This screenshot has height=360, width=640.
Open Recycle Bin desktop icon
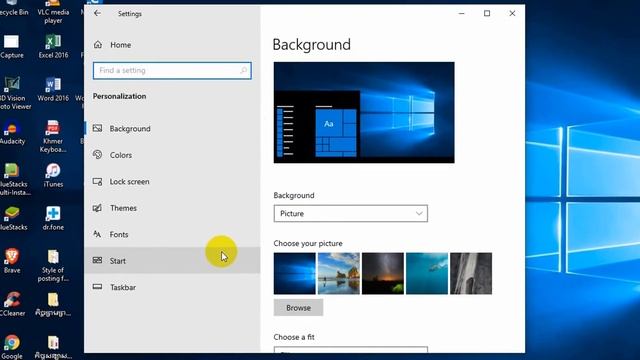[x=12, y=8]
